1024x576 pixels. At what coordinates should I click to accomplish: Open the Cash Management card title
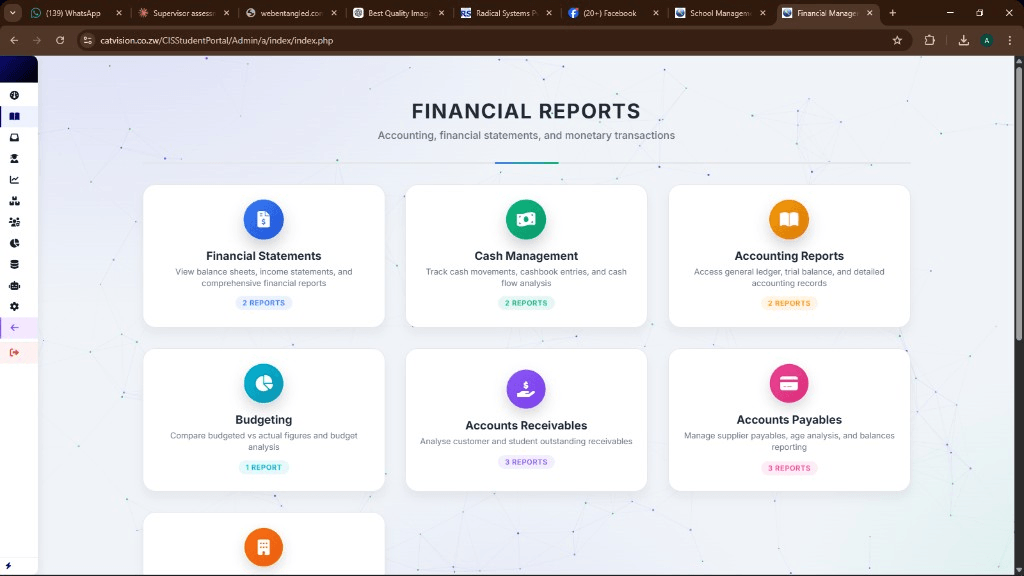click(x=526, y=256)
